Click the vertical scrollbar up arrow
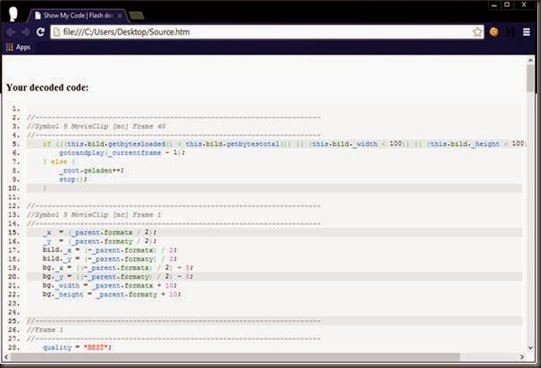The image size is (541, 368). [x=530, y=60]
